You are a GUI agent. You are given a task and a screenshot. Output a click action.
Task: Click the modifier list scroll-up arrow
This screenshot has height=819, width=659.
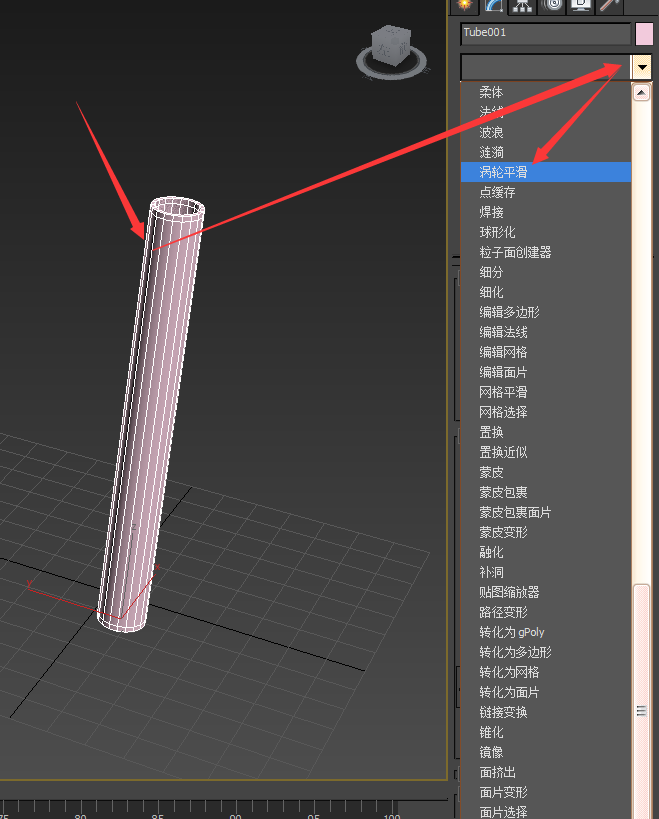pos(642,92)
